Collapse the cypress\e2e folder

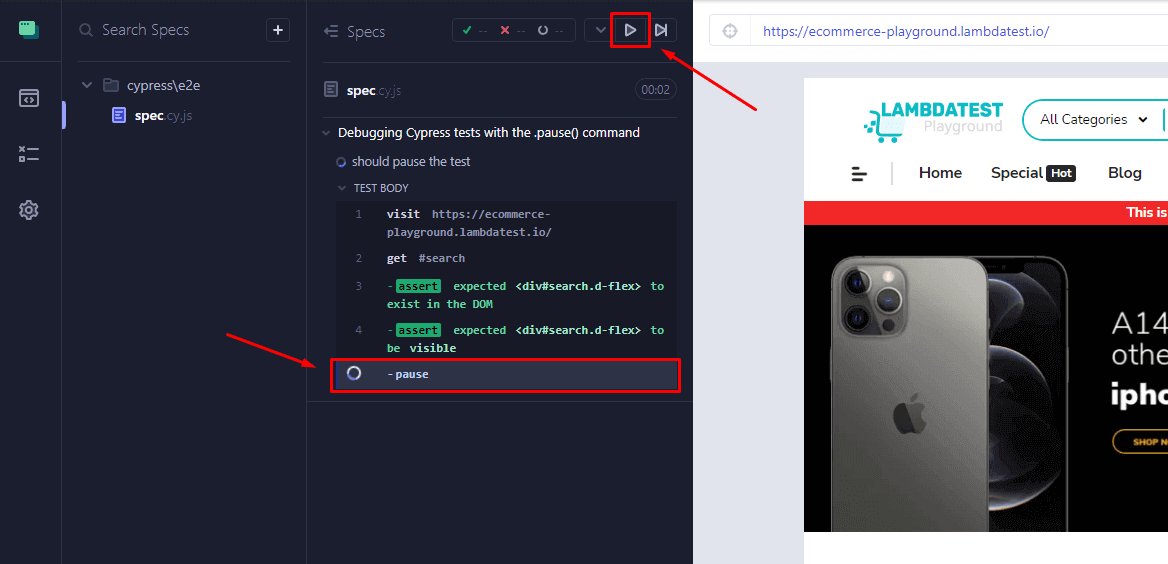87,85
